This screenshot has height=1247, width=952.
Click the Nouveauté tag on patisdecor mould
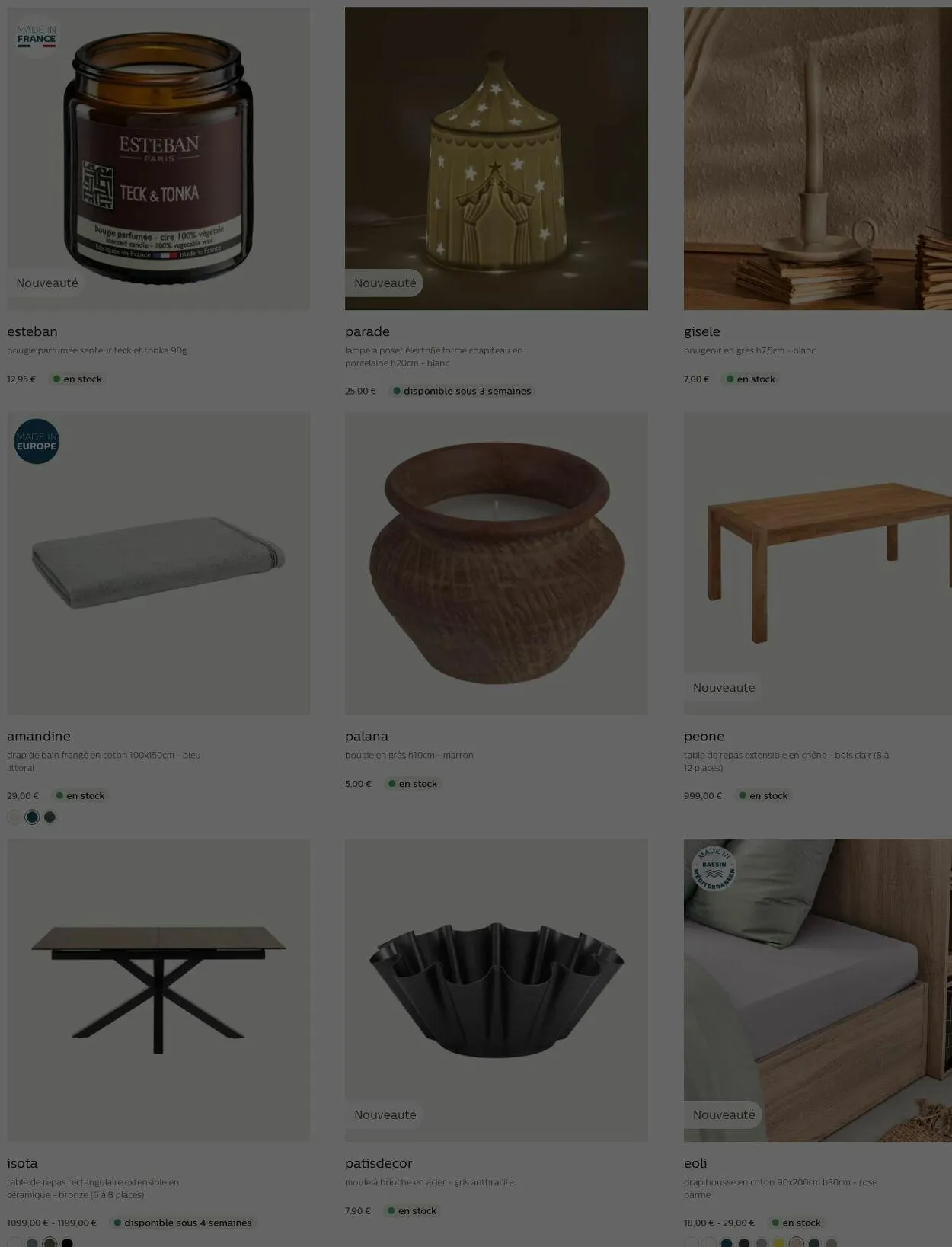coord(384,1114)
